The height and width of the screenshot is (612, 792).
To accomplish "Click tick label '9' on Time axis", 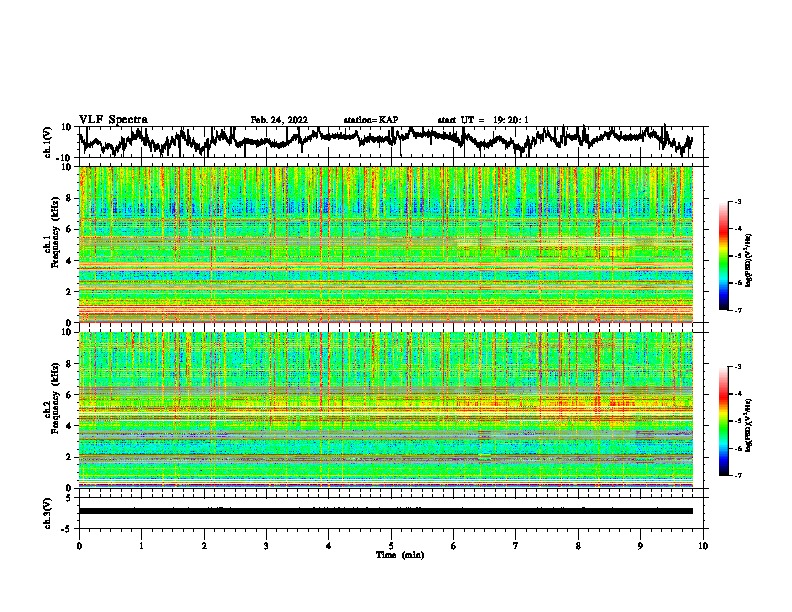I will coord(640,546).
